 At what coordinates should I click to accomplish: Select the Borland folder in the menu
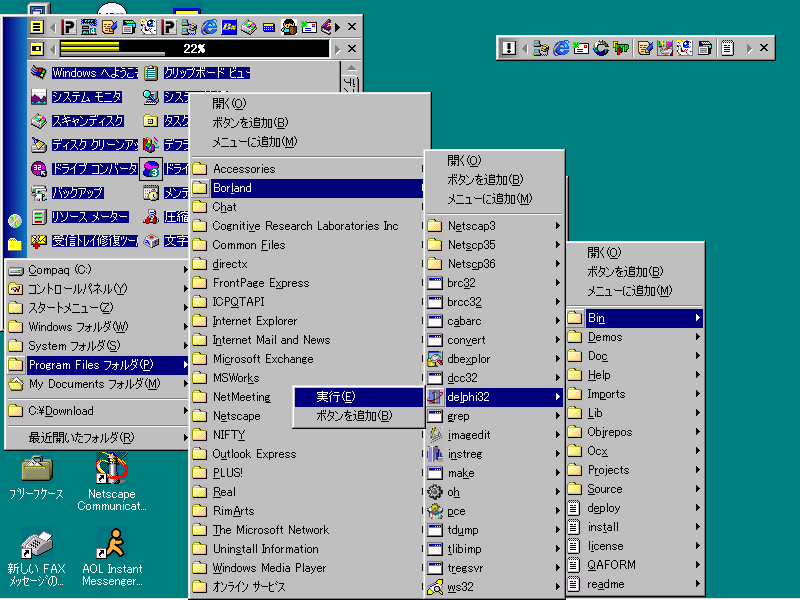308,188
